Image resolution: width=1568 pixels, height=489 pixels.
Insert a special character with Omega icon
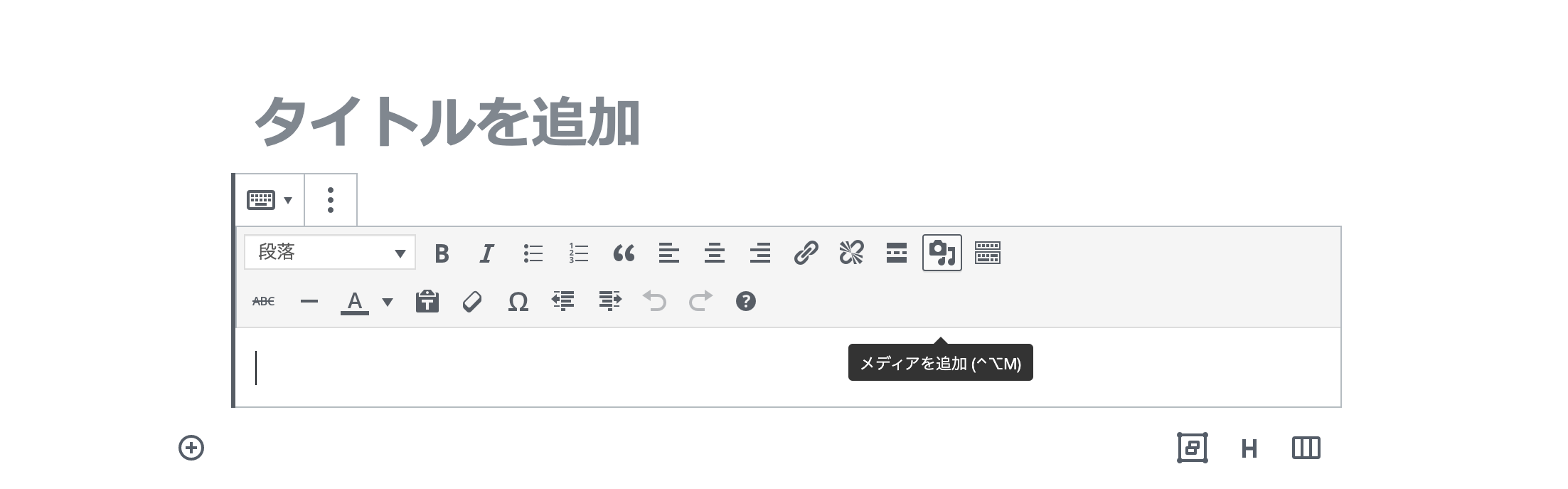pyautogui.click(x=518, y=301)
